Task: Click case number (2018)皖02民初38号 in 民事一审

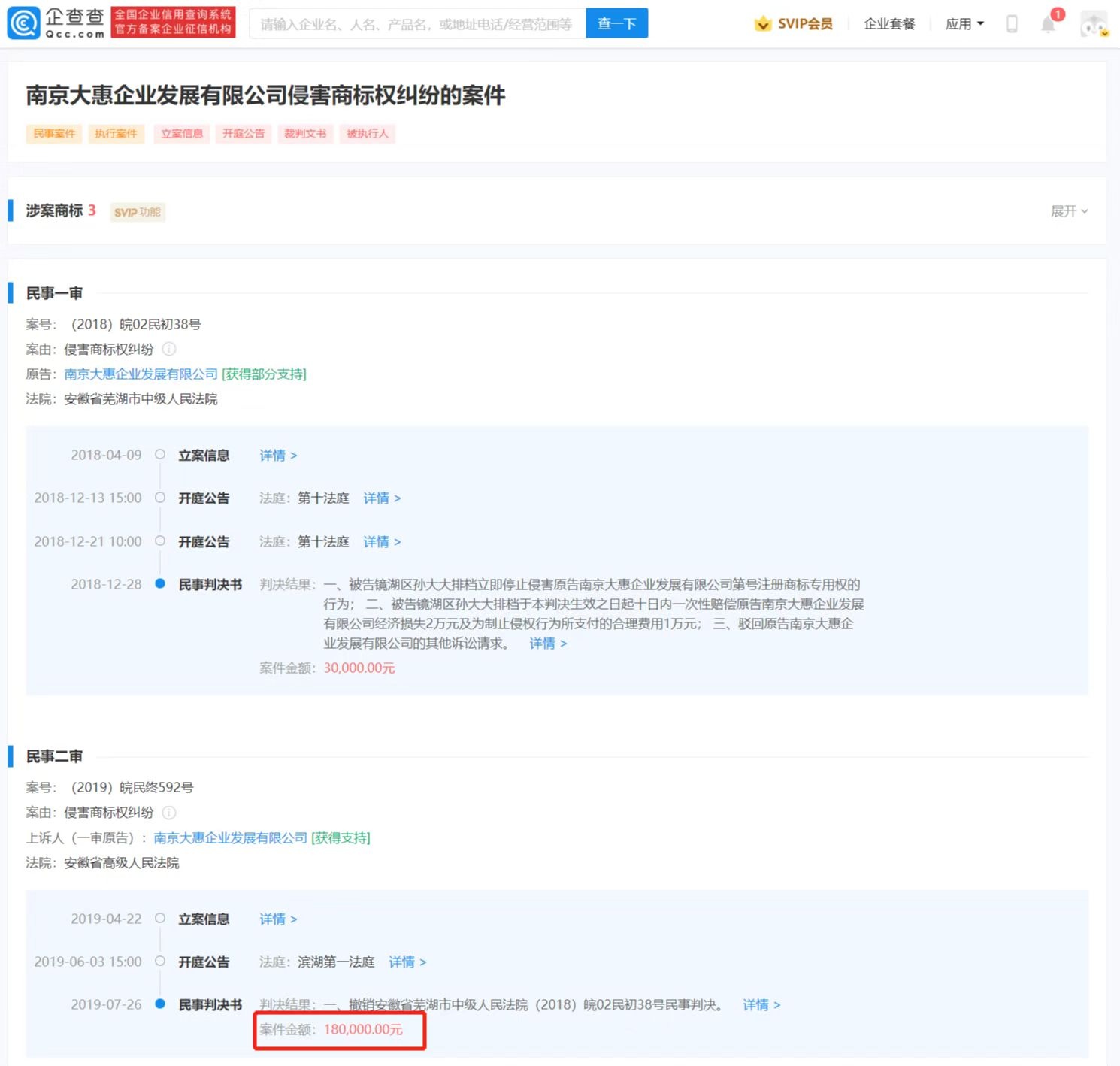Action: coord(136,325)
